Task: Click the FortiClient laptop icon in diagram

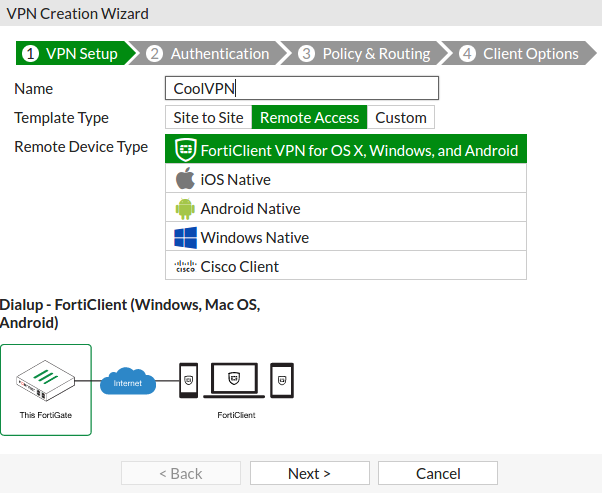Action: point(234,380)
